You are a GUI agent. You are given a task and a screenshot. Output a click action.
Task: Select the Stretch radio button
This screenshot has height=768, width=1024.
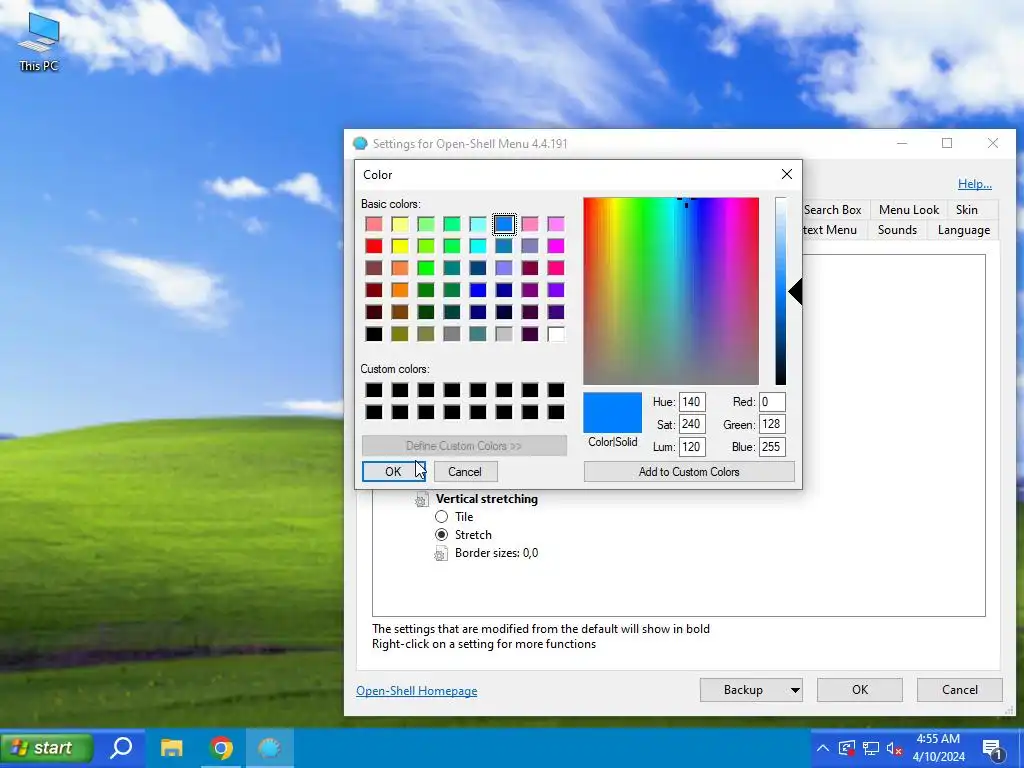(441, 535)
